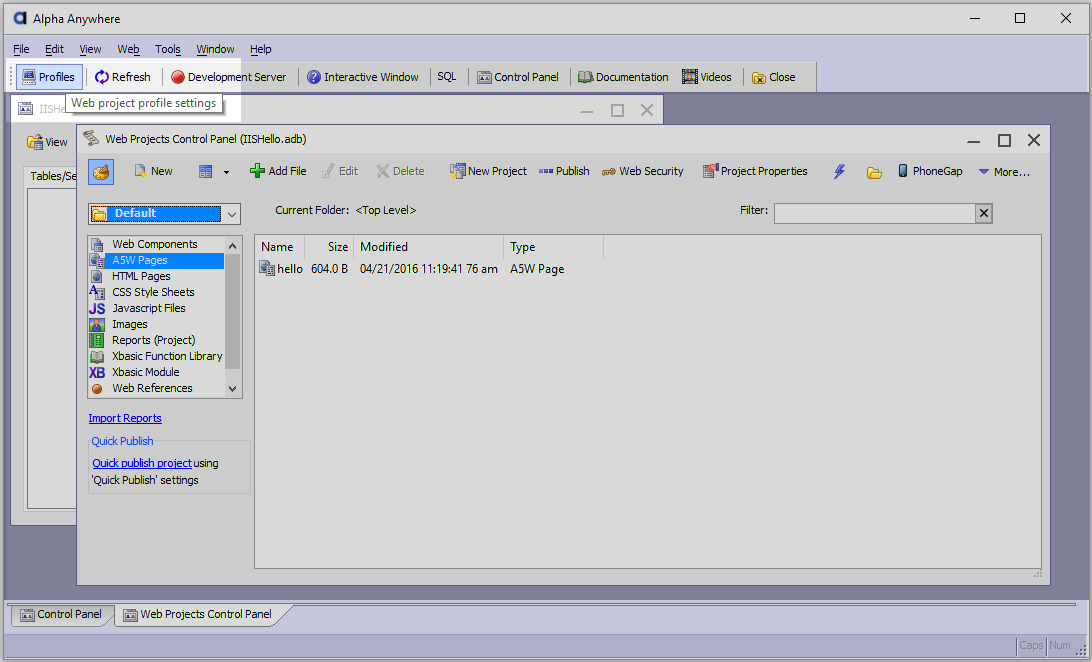
Task: Click category list scroll up arrow
Action: (x=233, y=246)
